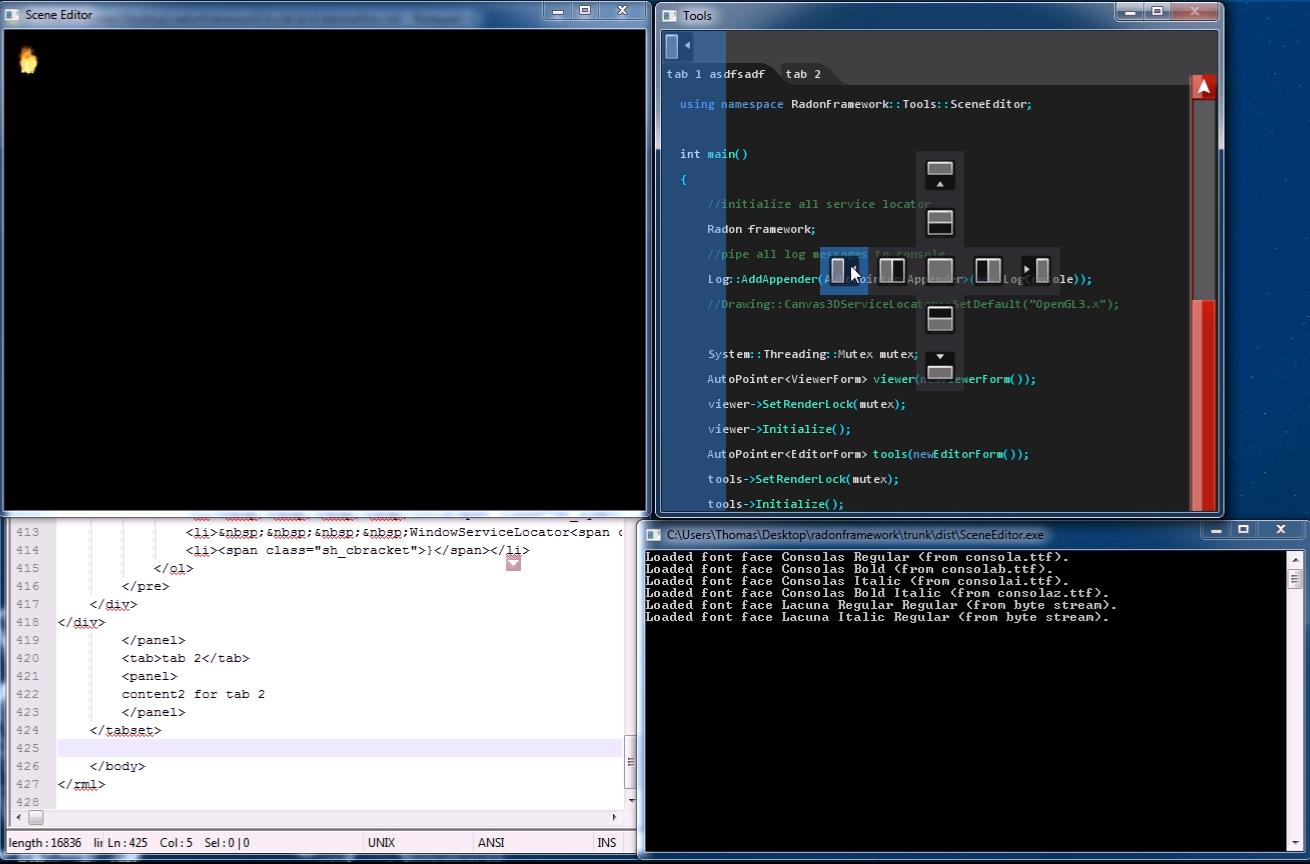Screen dimensions: 1310x864
Task: Click the ANSI encoding field in status bar
Action: [x=491, y=843]
